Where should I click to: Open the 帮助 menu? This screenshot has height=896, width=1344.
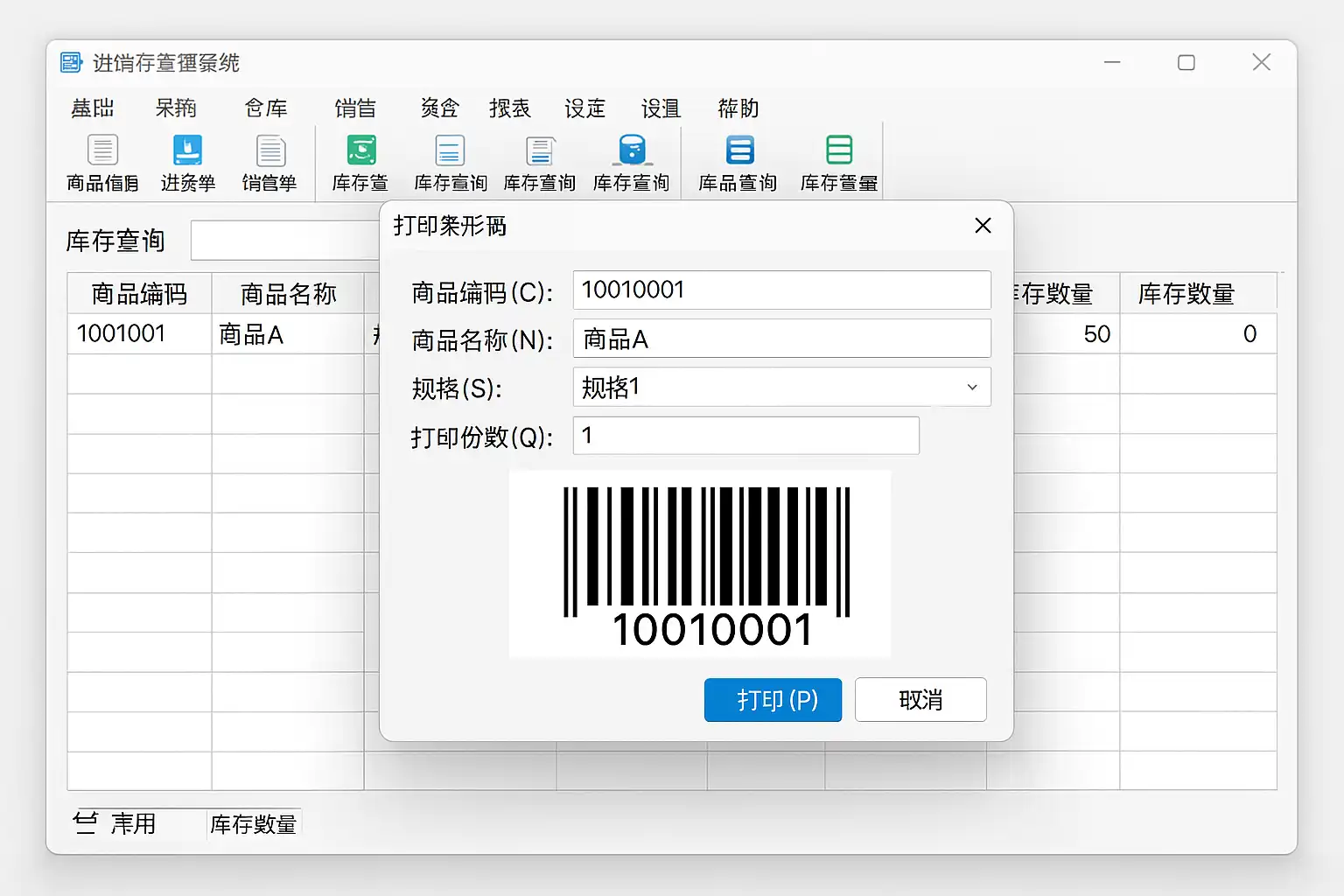click(738, 108)
